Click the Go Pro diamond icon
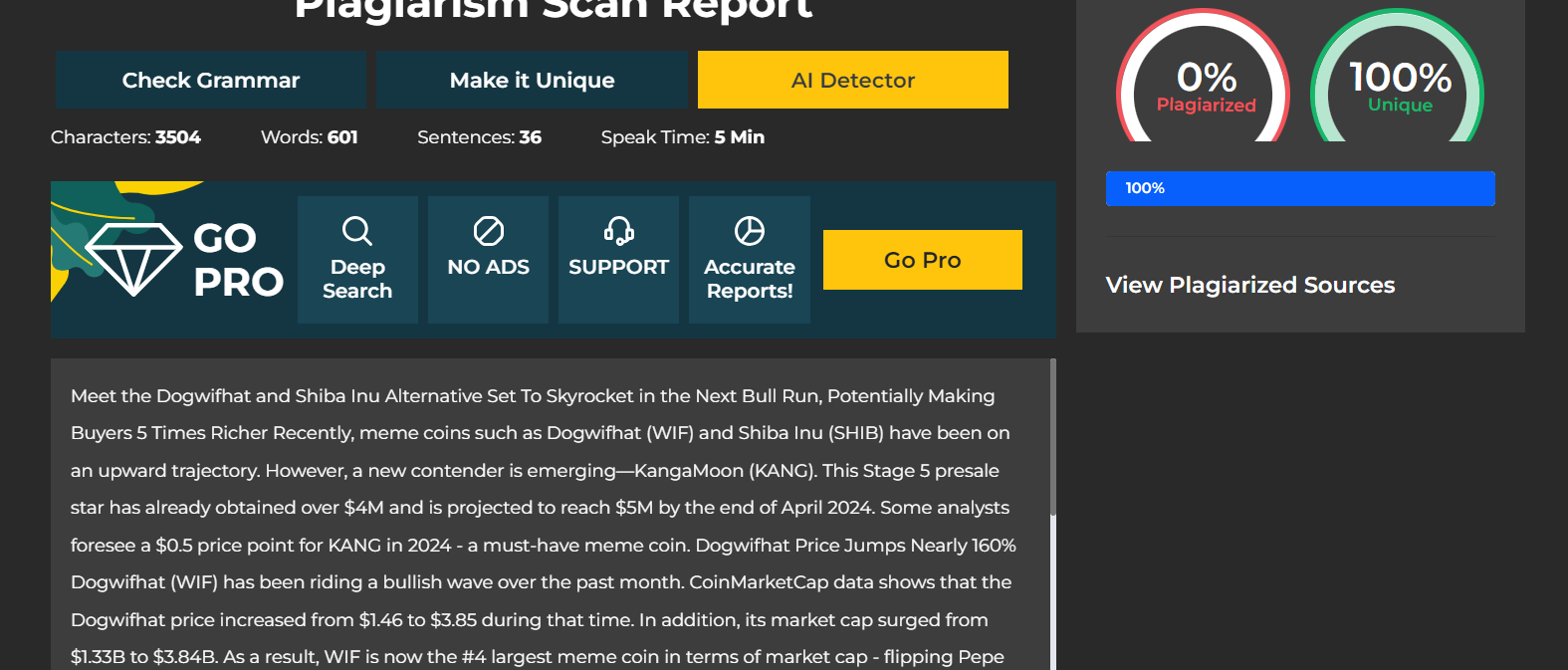1568x670 pixels. click(x=133, y=259)
